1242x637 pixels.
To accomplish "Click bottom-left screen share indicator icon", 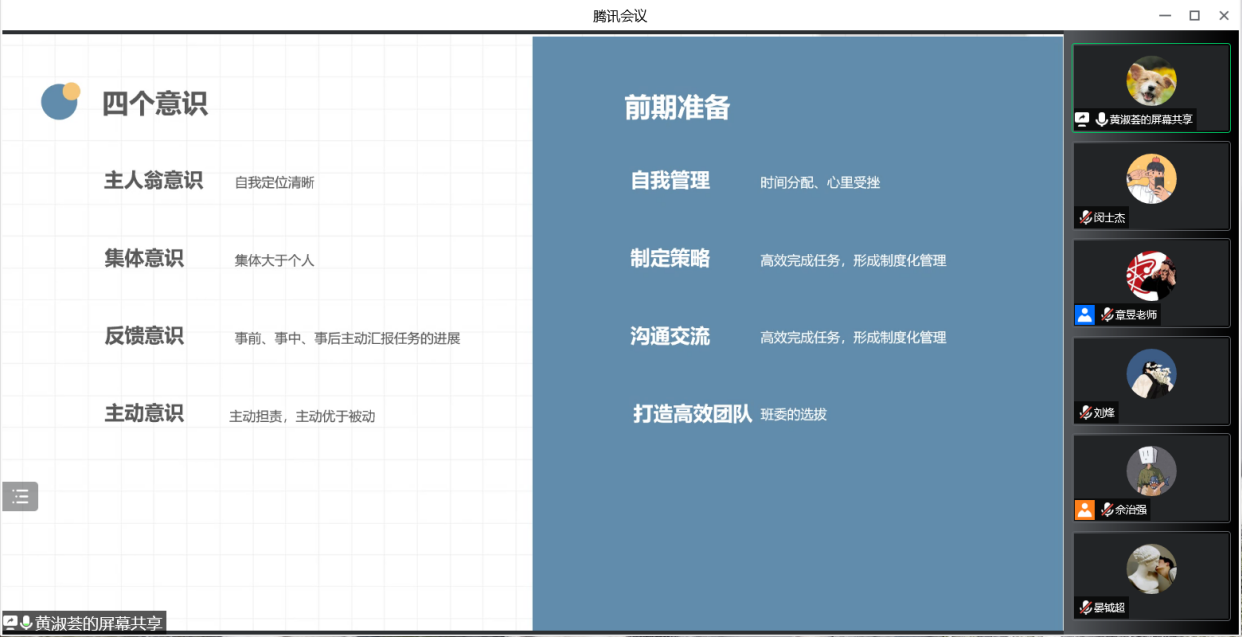I will click(x=11, y=623).
